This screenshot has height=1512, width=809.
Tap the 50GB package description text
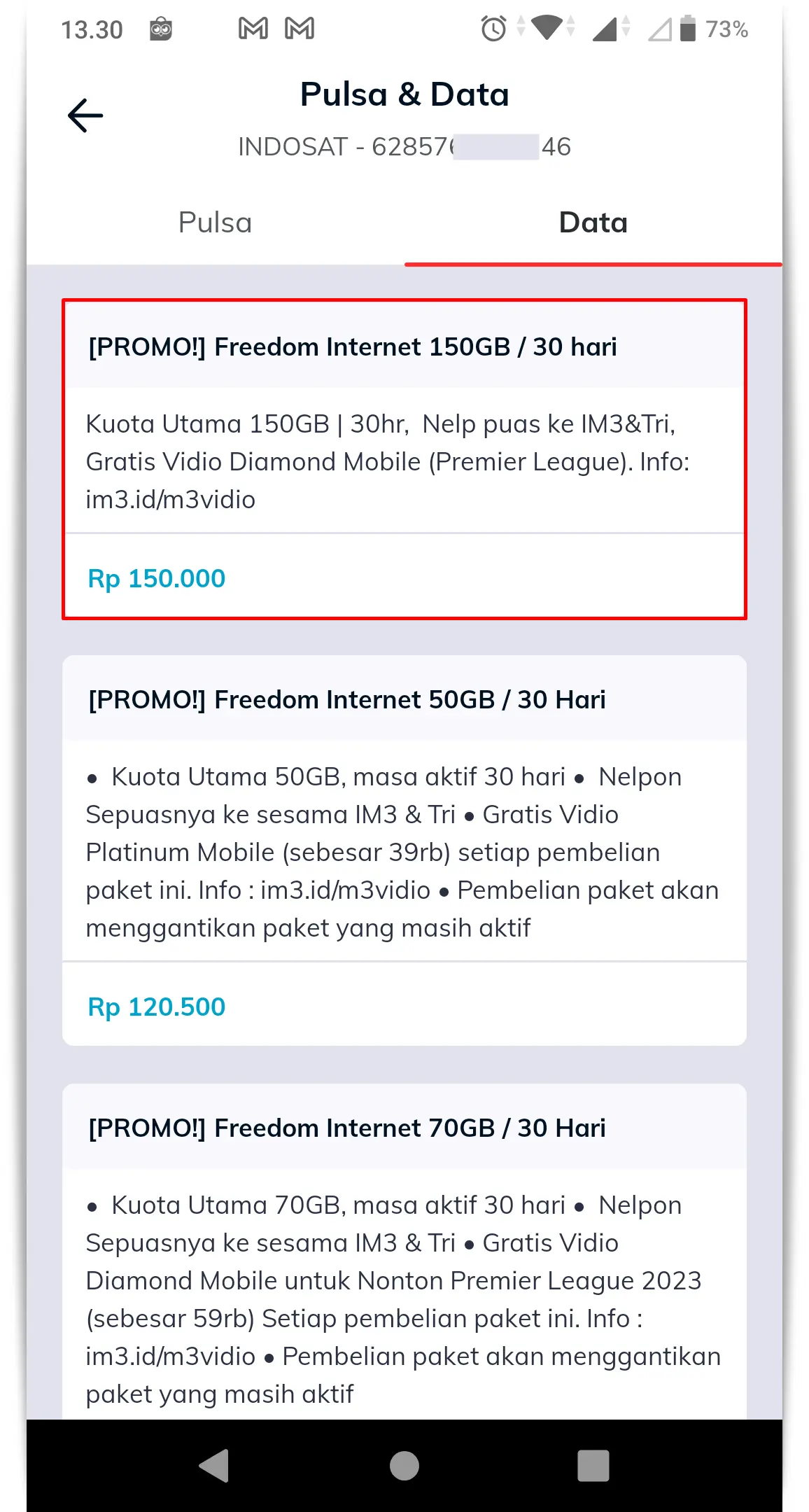click(403, 852)
